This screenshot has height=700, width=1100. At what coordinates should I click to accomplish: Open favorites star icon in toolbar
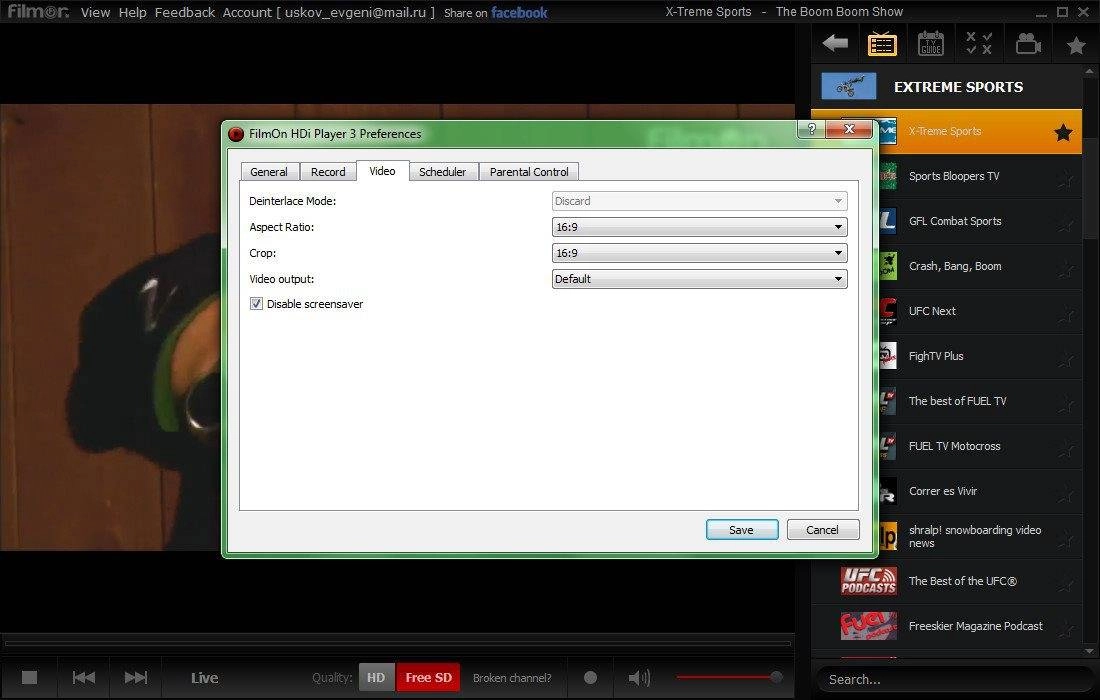(x=1075, y=45)
